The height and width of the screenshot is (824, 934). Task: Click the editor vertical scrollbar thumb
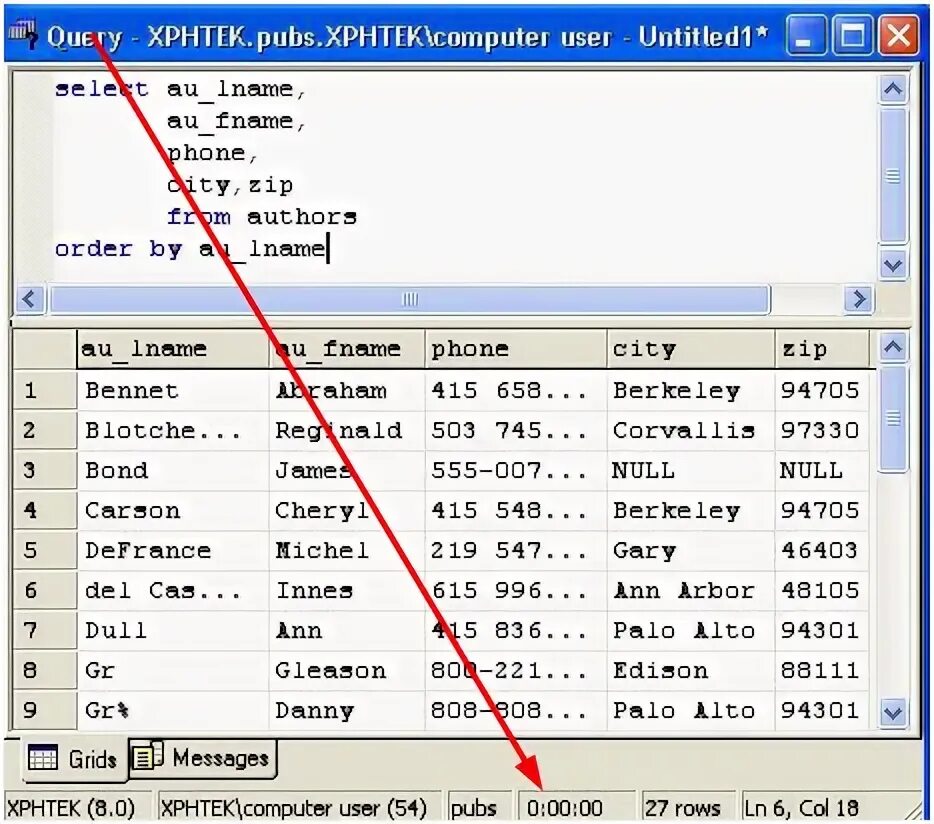coord(892,175)
